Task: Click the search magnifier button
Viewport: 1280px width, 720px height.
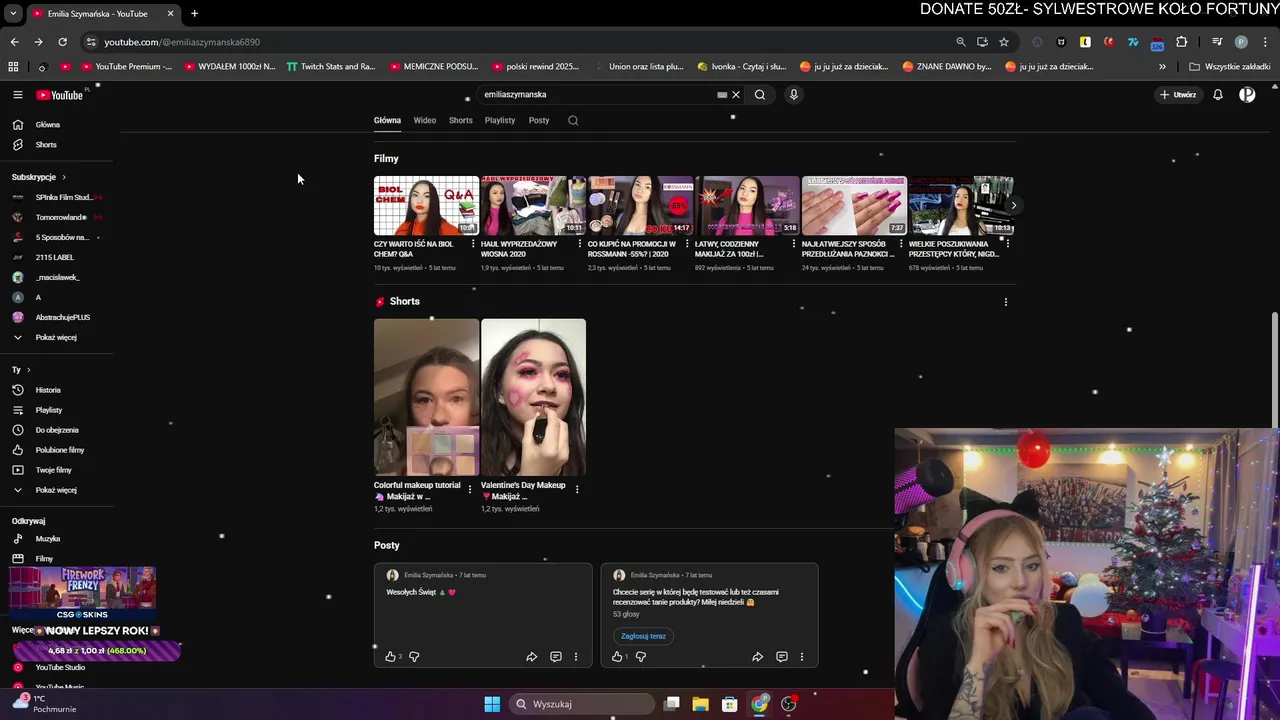Action: pyautogui.click(x=760, y=95)
